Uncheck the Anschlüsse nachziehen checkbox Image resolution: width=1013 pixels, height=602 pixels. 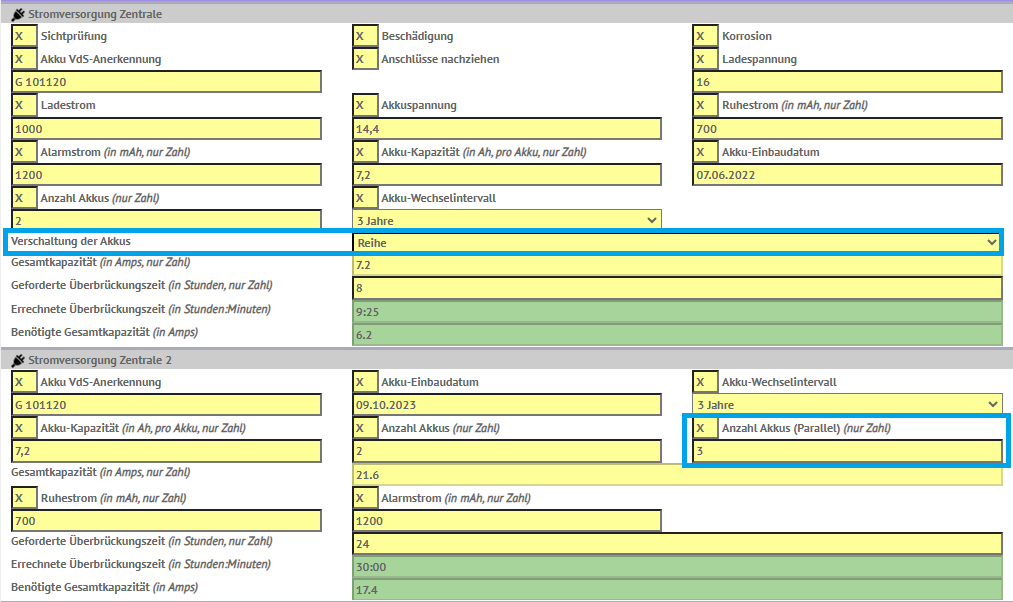pos(365,59)
